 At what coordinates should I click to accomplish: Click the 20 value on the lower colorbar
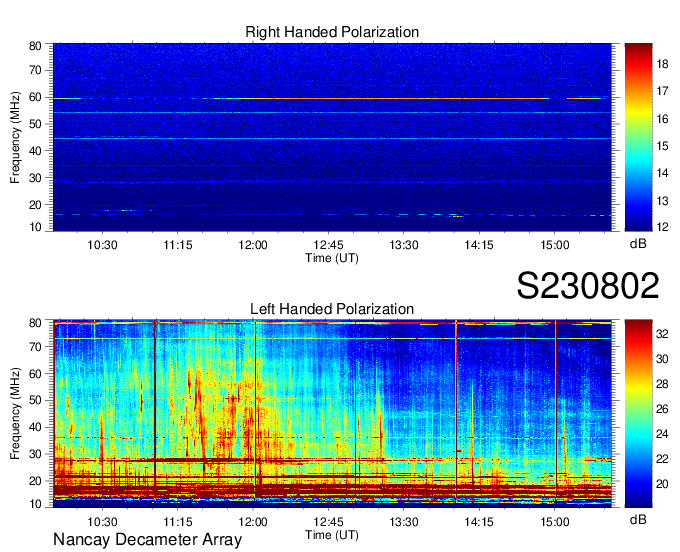click(x=662, y=484)
